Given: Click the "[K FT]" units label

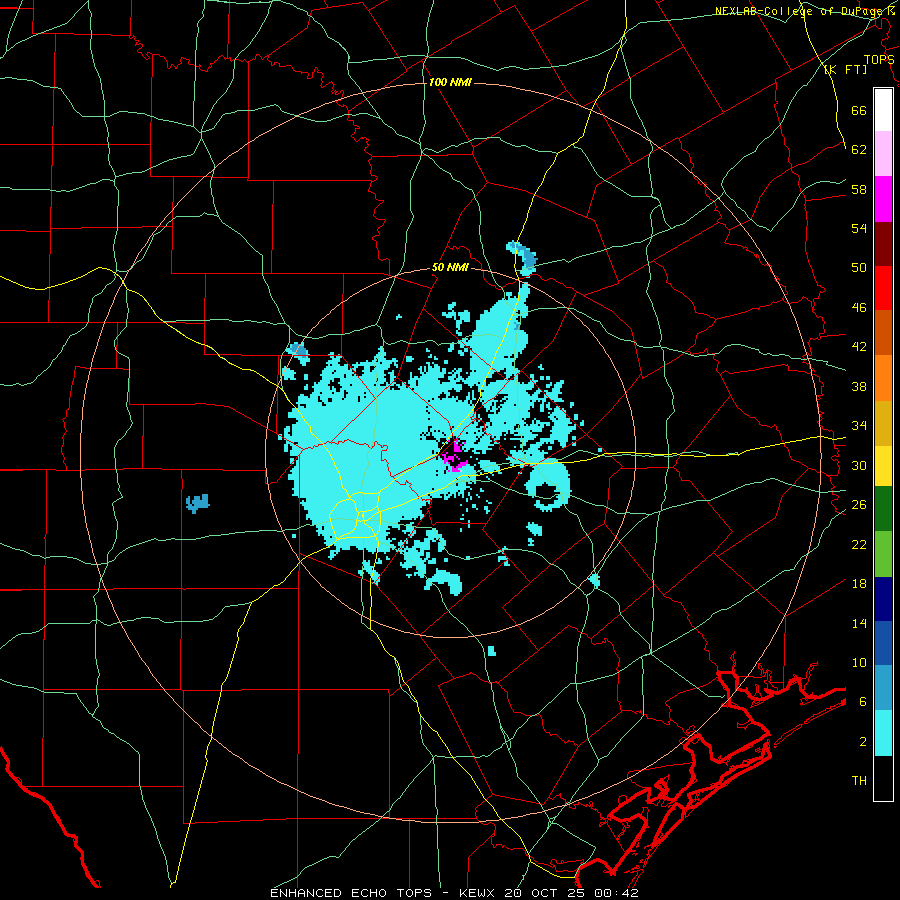Looking at the screenshot, I should (845, 69).
